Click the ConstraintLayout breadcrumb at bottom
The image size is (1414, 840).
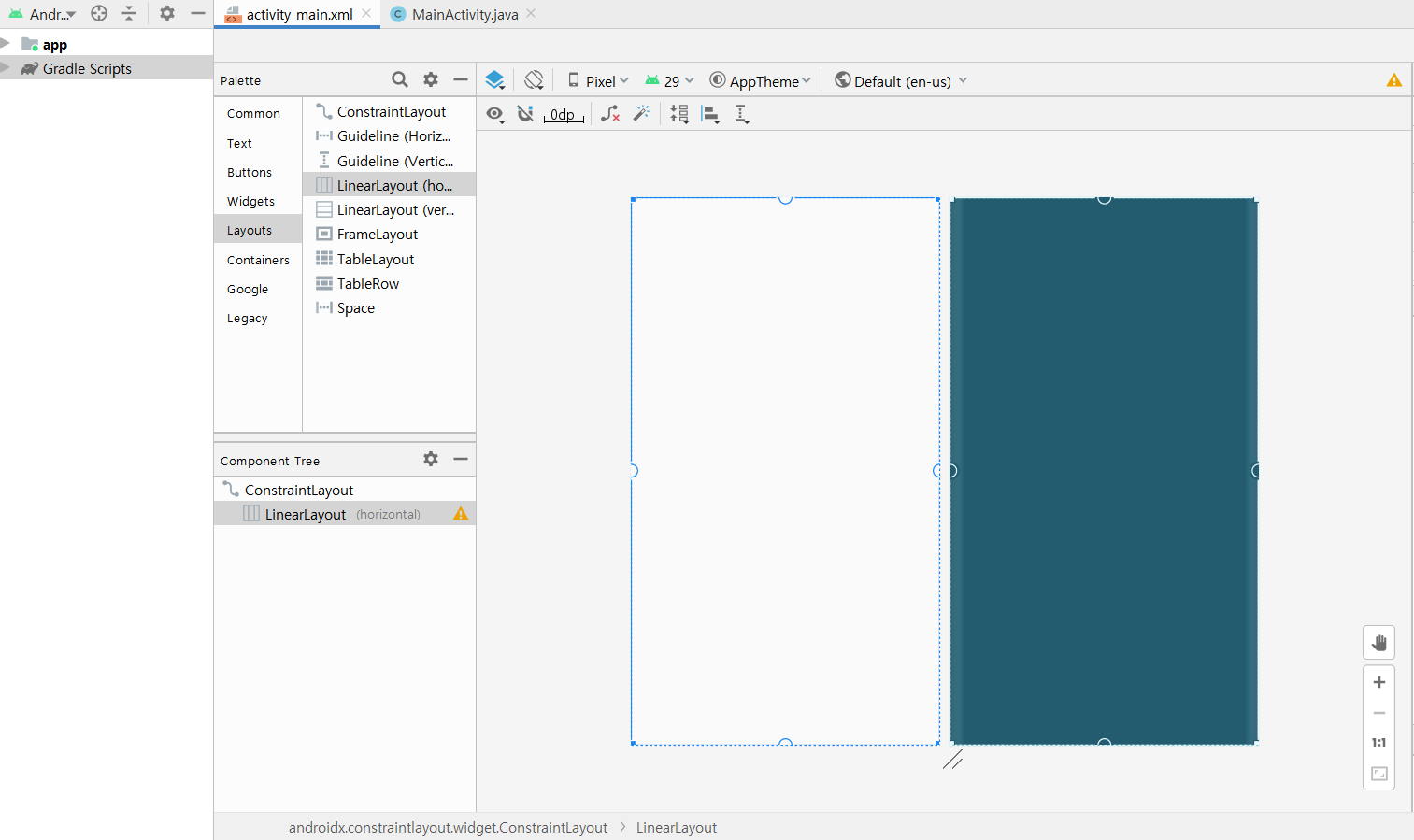tap(448, 827)
